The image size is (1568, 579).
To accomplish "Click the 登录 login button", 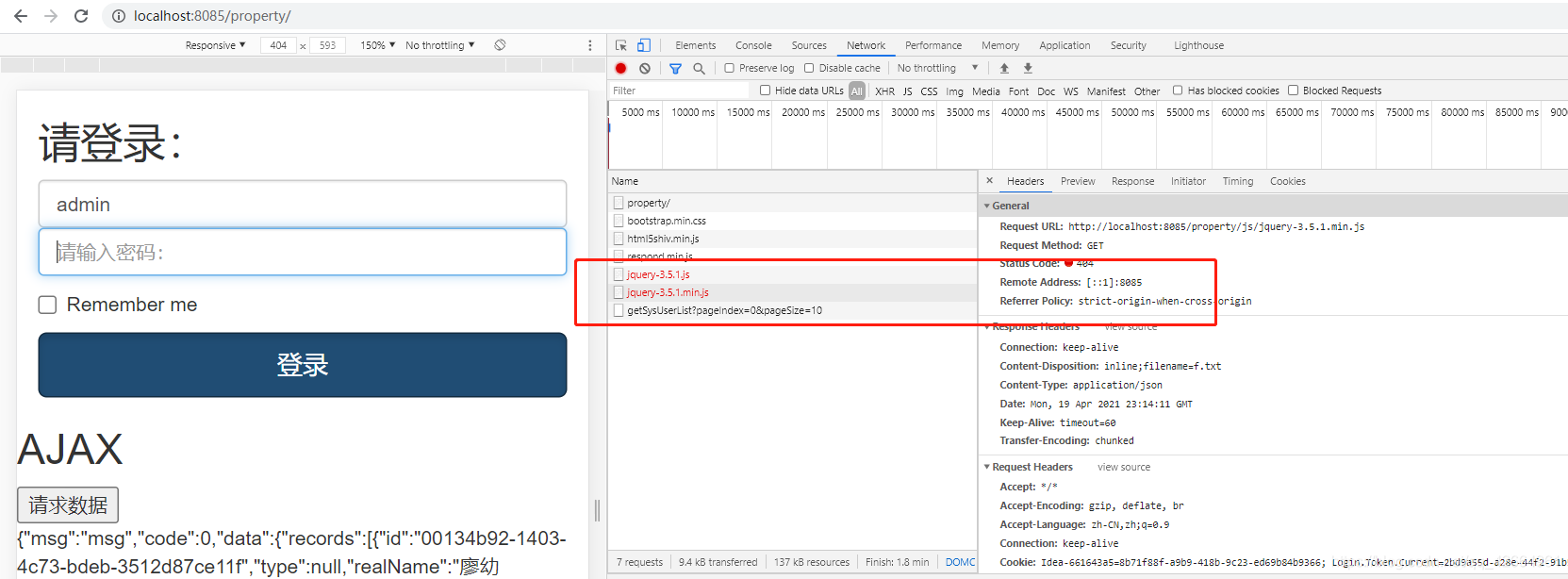I will pyautogui.click(x=303, y=365).
